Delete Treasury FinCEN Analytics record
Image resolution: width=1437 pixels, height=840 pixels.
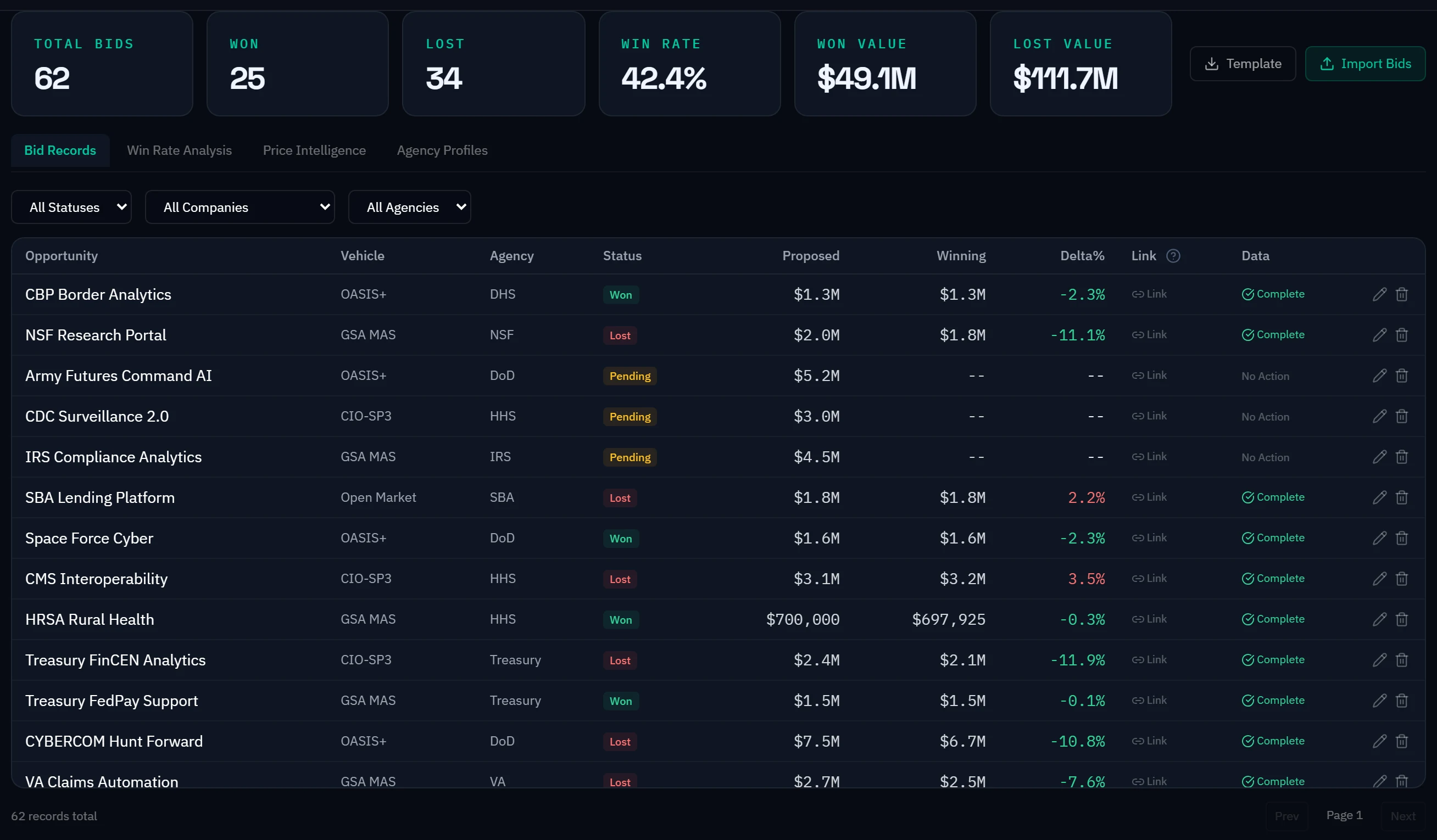click(x=1402, y=660)
